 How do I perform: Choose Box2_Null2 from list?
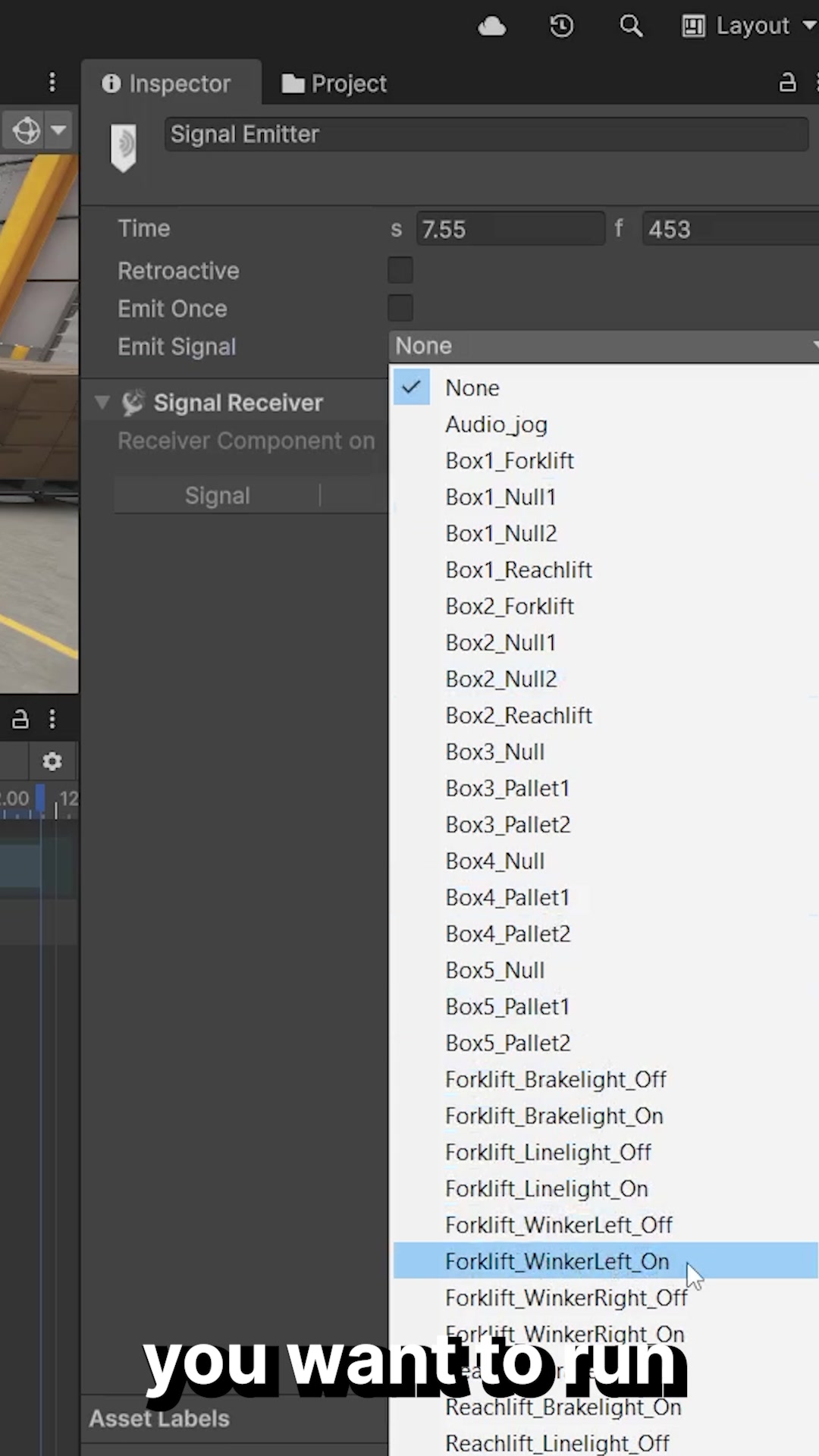605,679
